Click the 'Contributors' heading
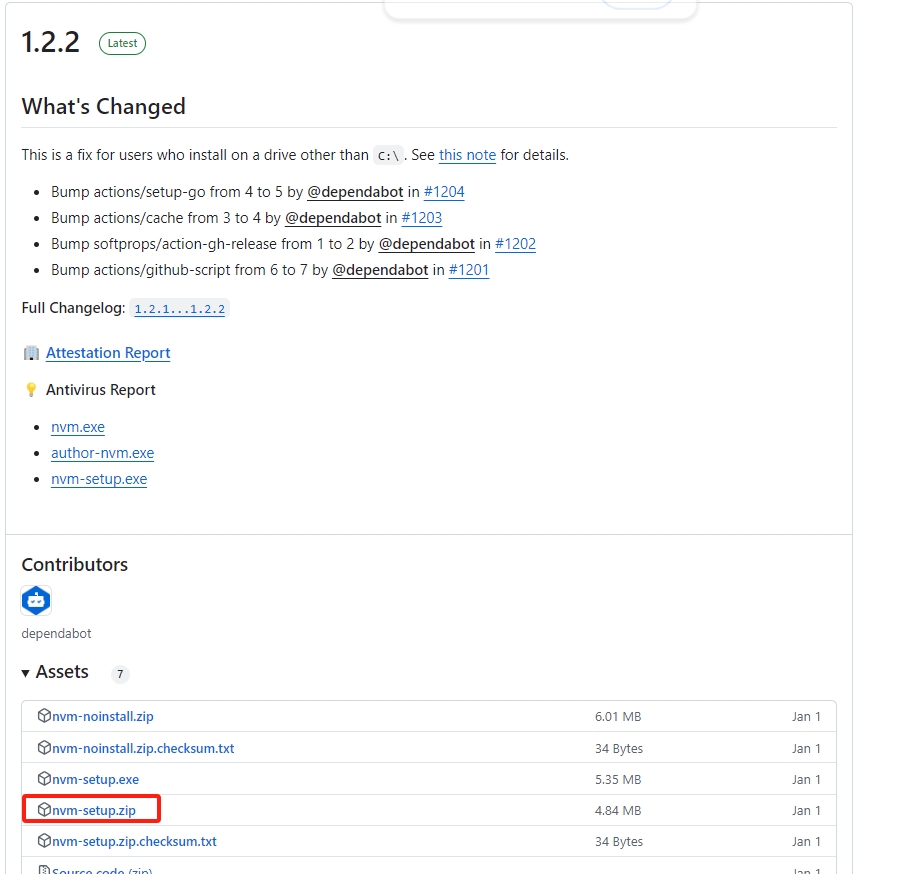908x874 pixels. point(75,565)
